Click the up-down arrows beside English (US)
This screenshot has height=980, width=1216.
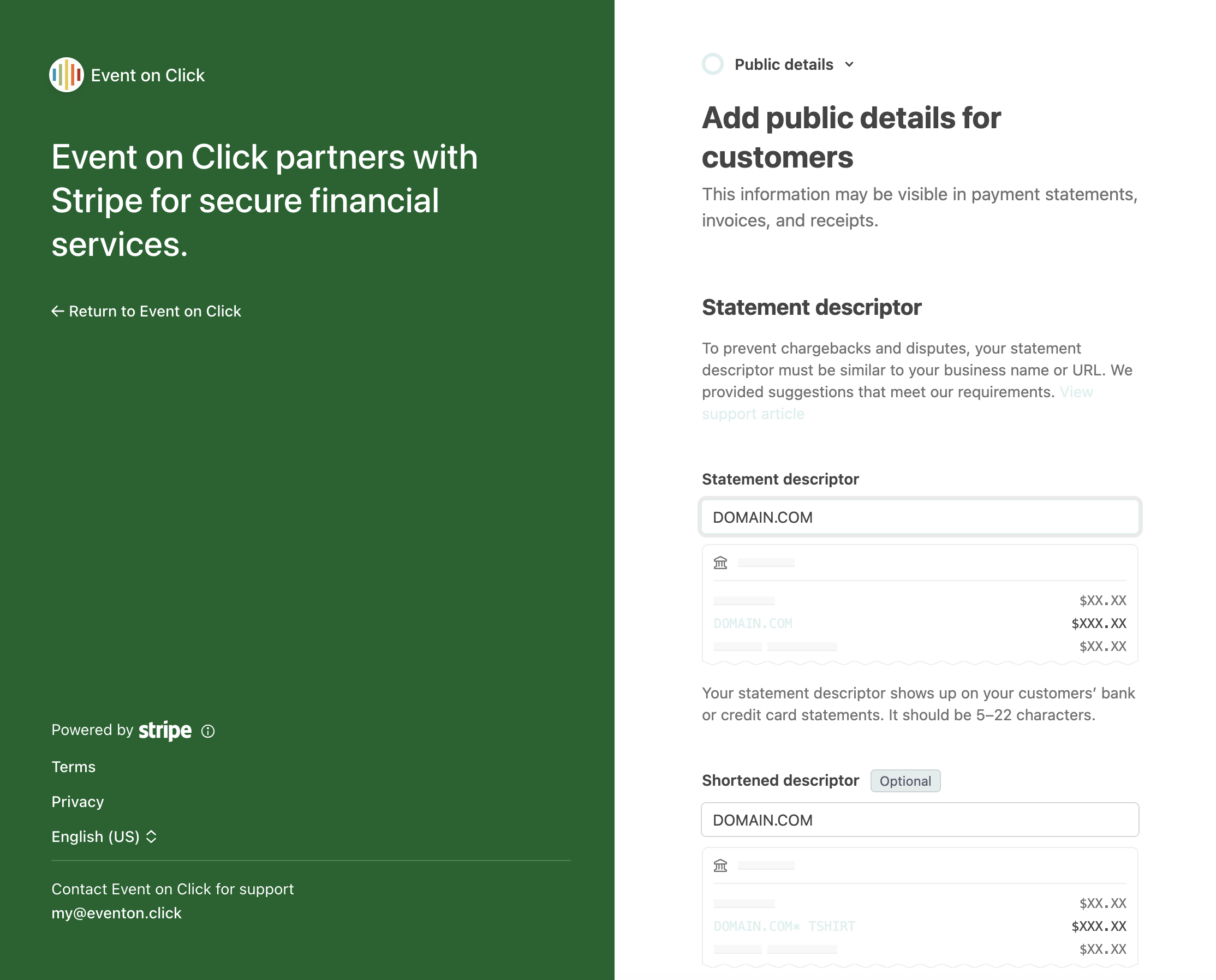pos(151,836)
